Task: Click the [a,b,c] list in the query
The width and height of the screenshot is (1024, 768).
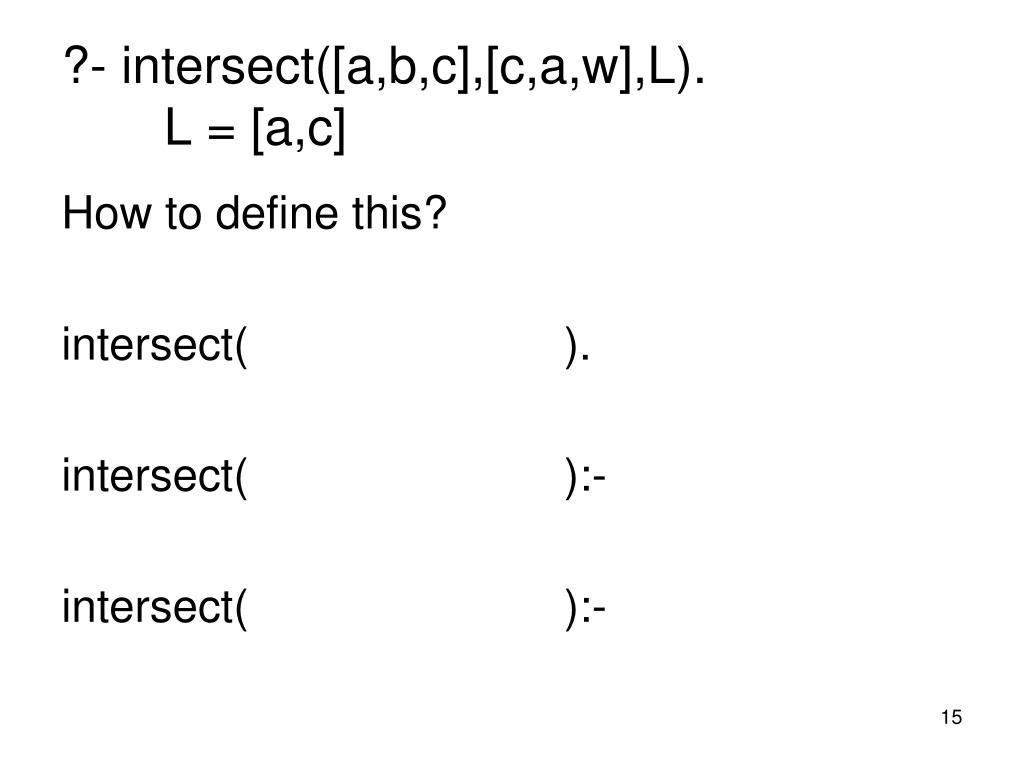Action: [402, 68]
